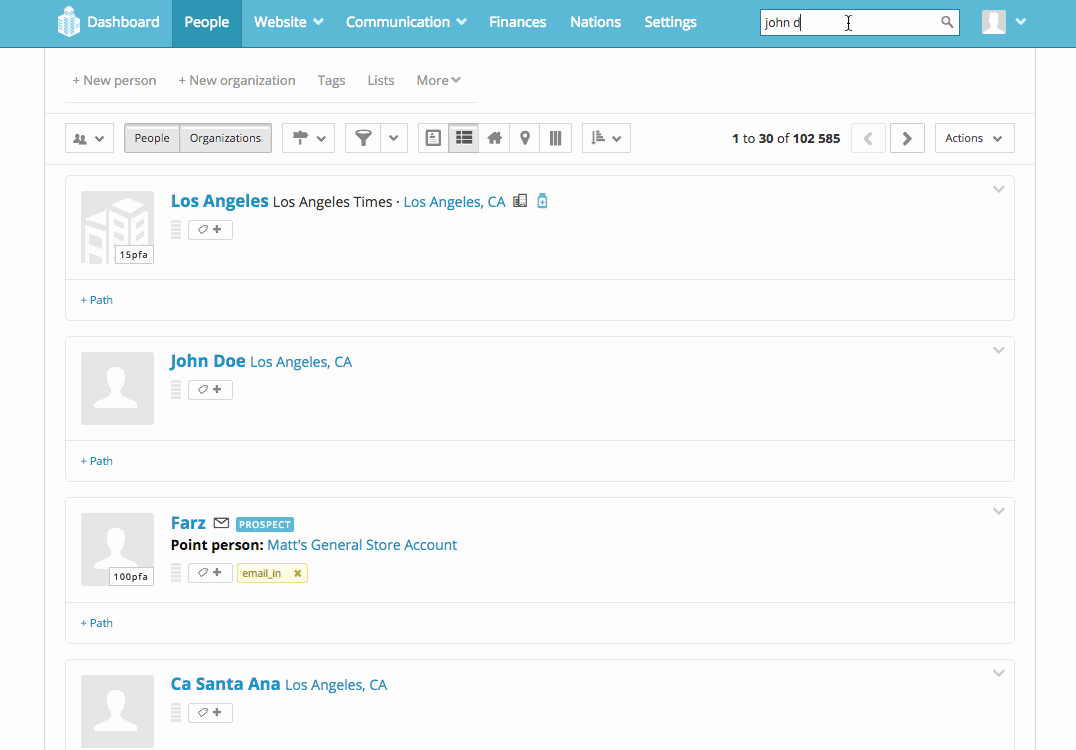Click the + New person link
The height and width of the screenshot is (750, 1076).
[x=114, y=80]
